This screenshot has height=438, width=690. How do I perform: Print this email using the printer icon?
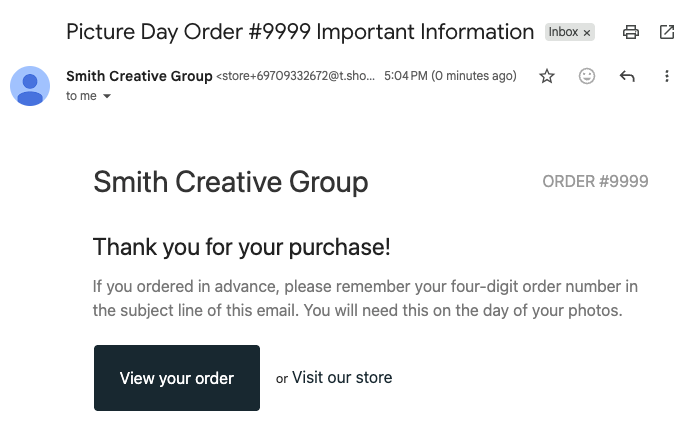[x=631, y=32]
